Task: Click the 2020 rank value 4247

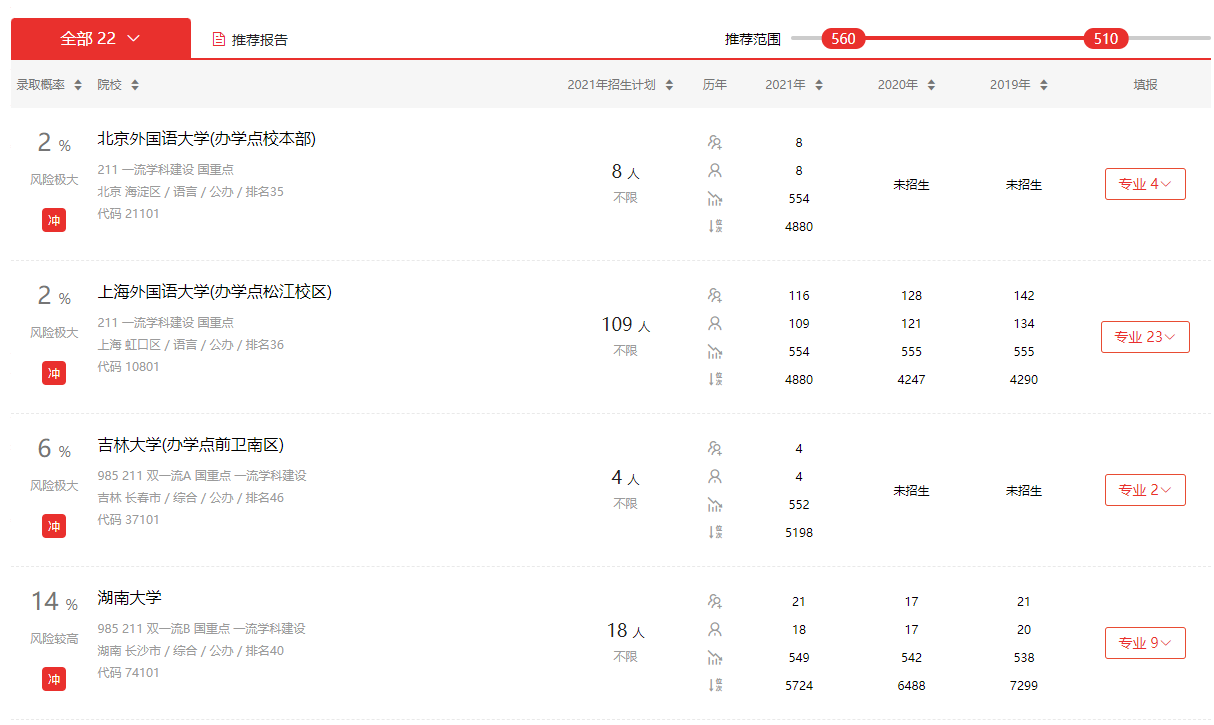Action: tap(911, 380)
